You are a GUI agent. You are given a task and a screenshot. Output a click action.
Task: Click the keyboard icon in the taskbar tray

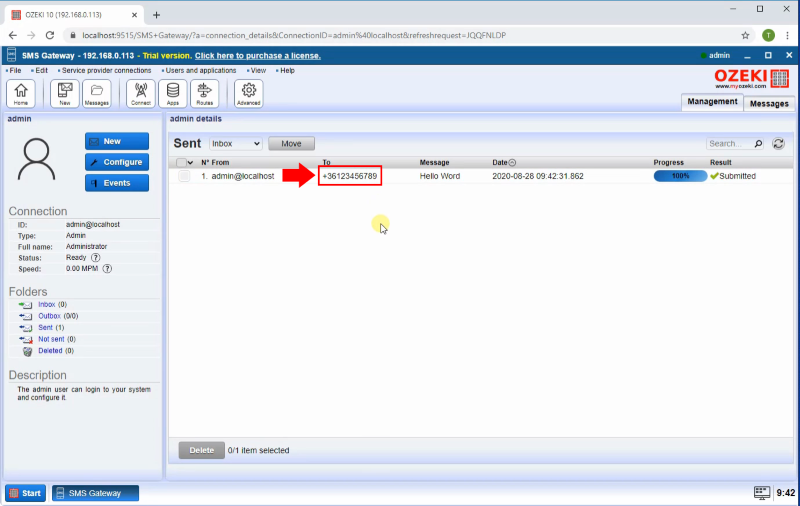[762, 493]
